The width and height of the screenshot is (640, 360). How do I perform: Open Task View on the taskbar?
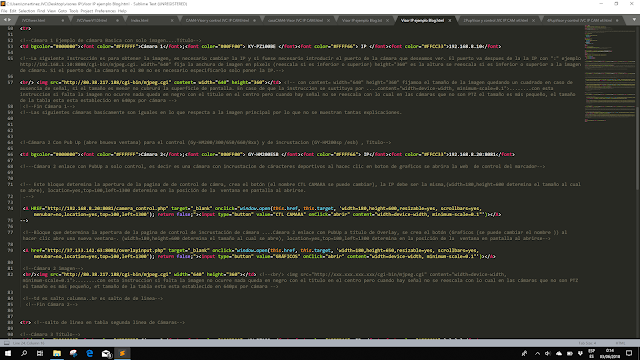40,353
